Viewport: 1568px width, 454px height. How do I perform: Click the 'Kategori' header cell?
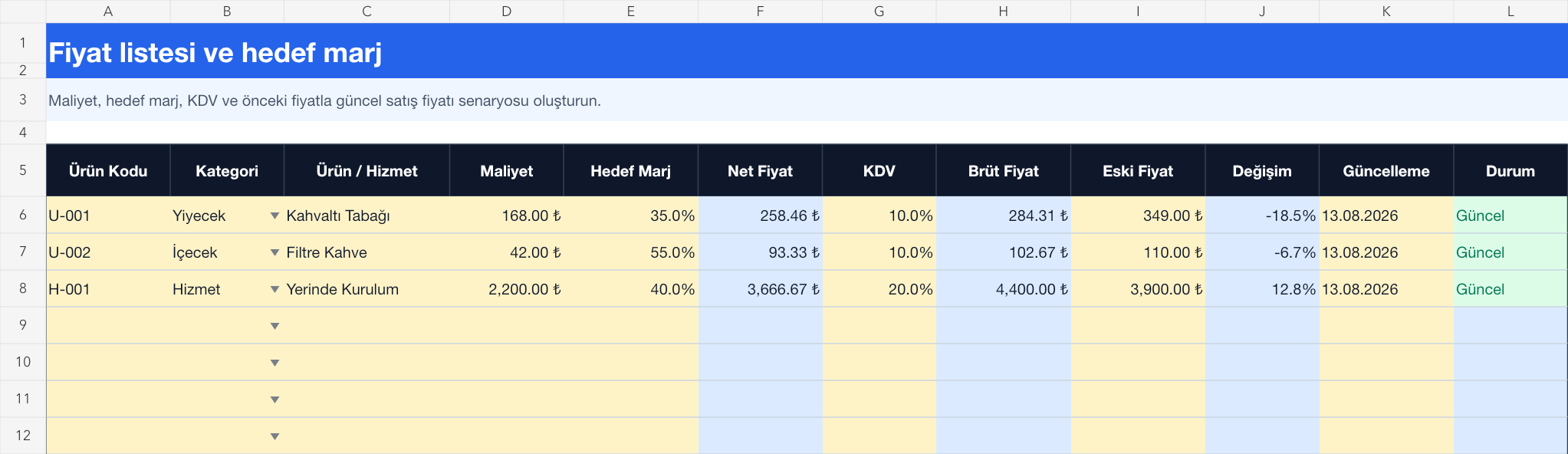[x=227, y=171]
